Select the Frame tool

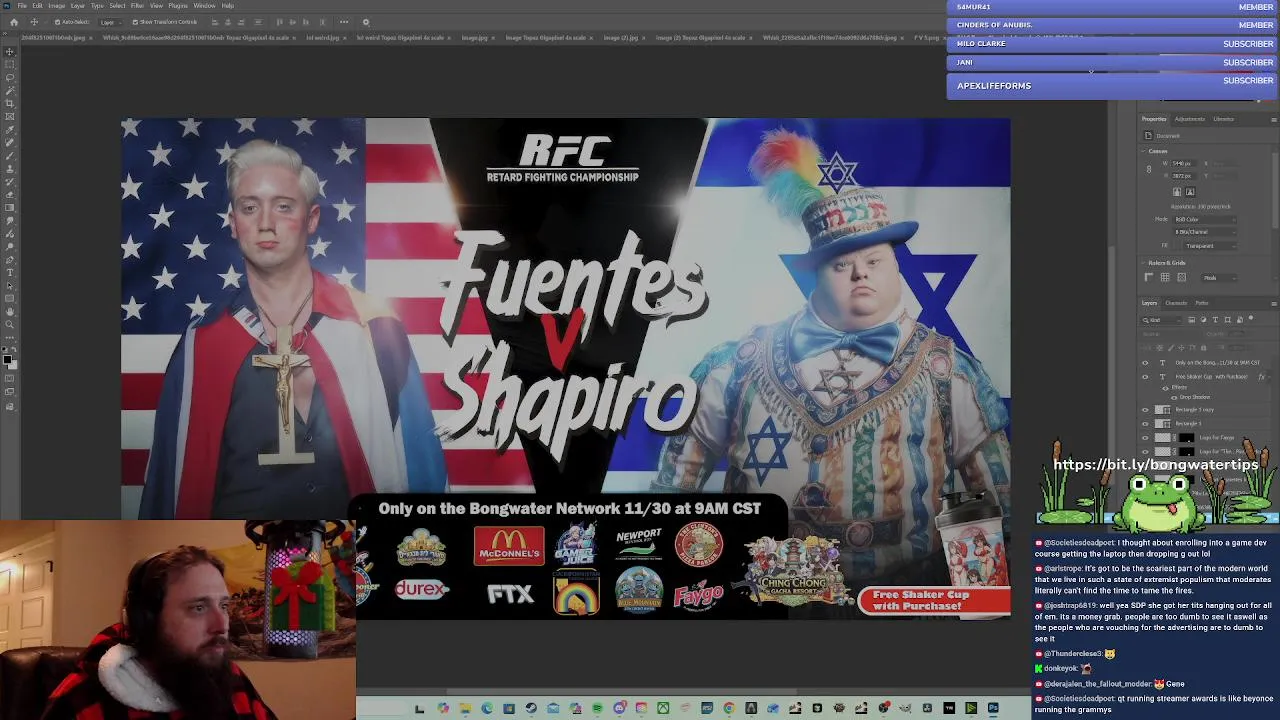point(10,116)
